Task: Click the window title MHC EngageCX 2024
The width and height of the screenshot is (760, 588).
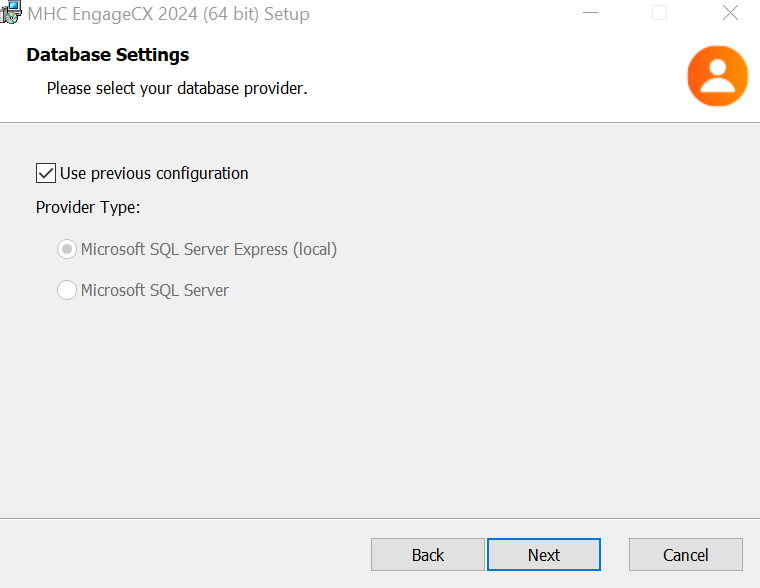Action: (x=169, y=14)
